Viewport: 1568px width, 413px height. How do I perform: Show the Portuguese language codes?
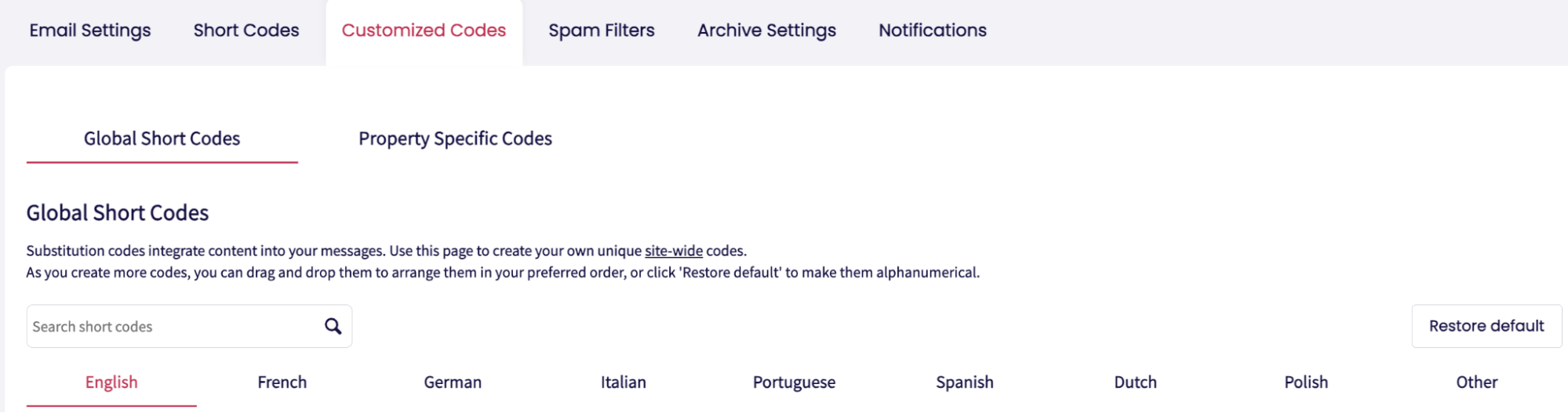coord(794,382)
